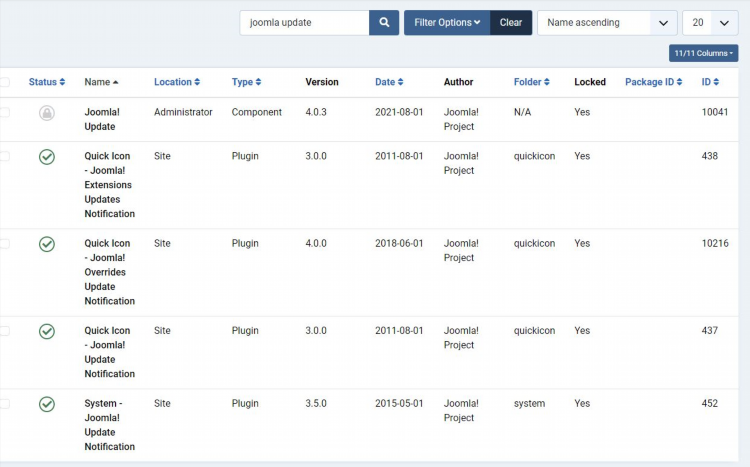Click the Joomla! Update extension name
This screenshot has height=467, width=750.
coord(102,119)
